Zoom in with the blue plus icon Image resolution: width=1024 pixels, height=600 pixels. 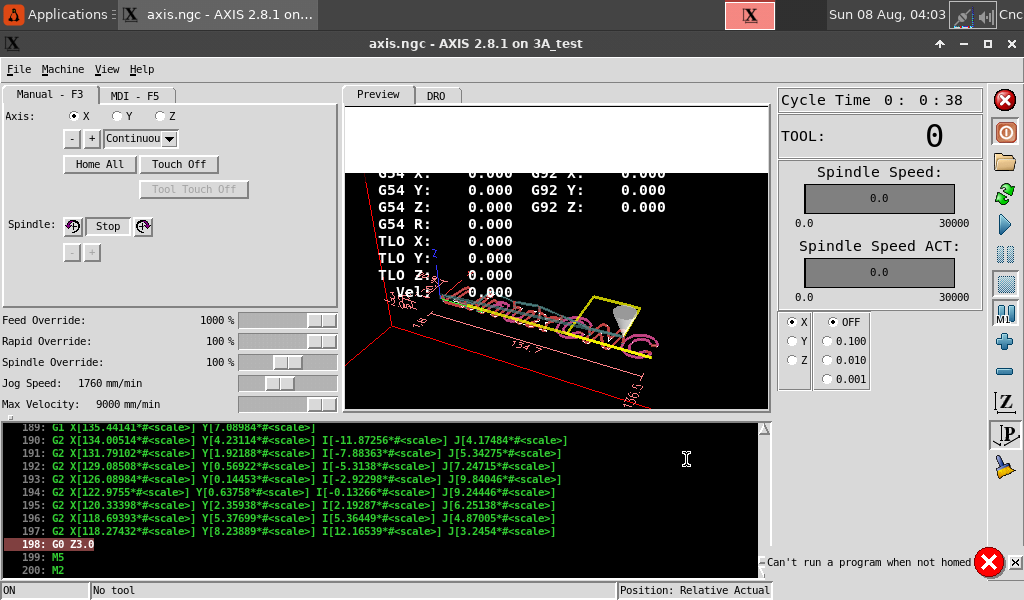pos(1005,341)
